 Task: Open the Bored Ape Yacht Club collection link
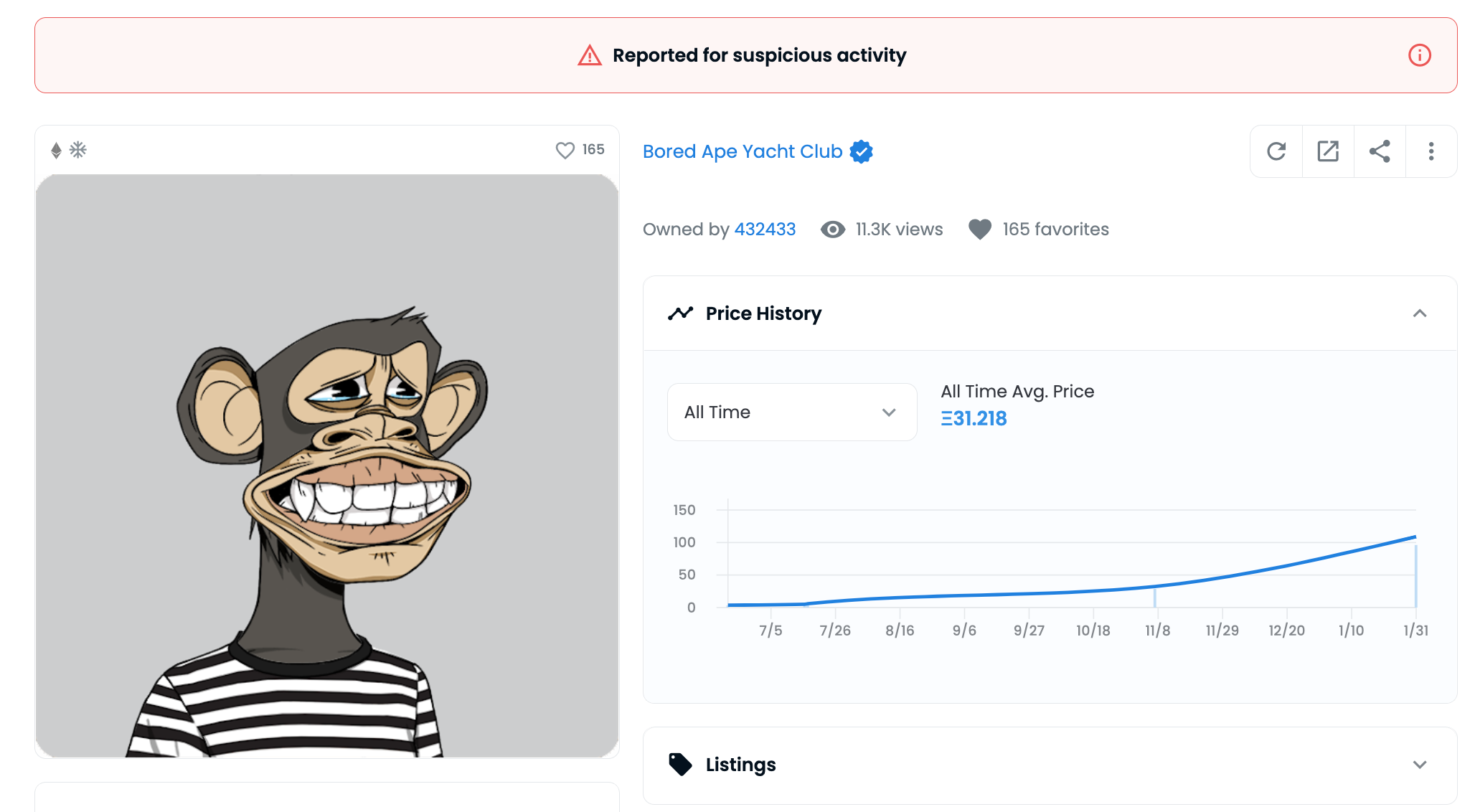(743, 151)
